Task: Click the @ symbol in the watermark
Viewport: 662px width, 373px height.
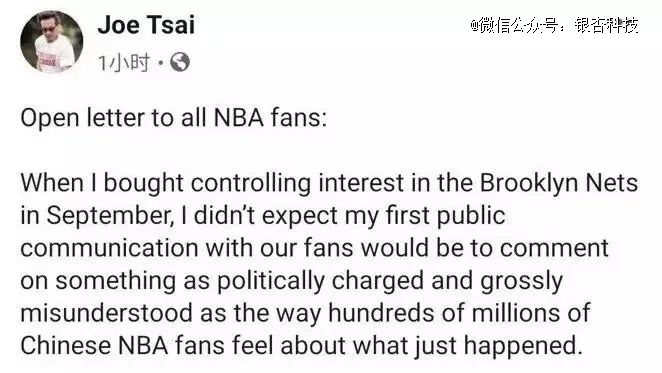Action: pos(475,26)
